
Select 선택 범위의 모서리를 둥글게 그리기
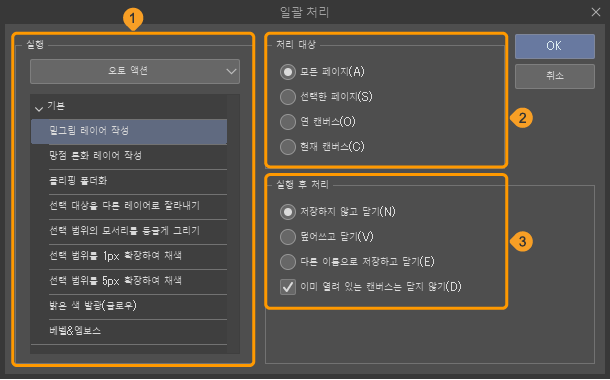click(129, 231)
